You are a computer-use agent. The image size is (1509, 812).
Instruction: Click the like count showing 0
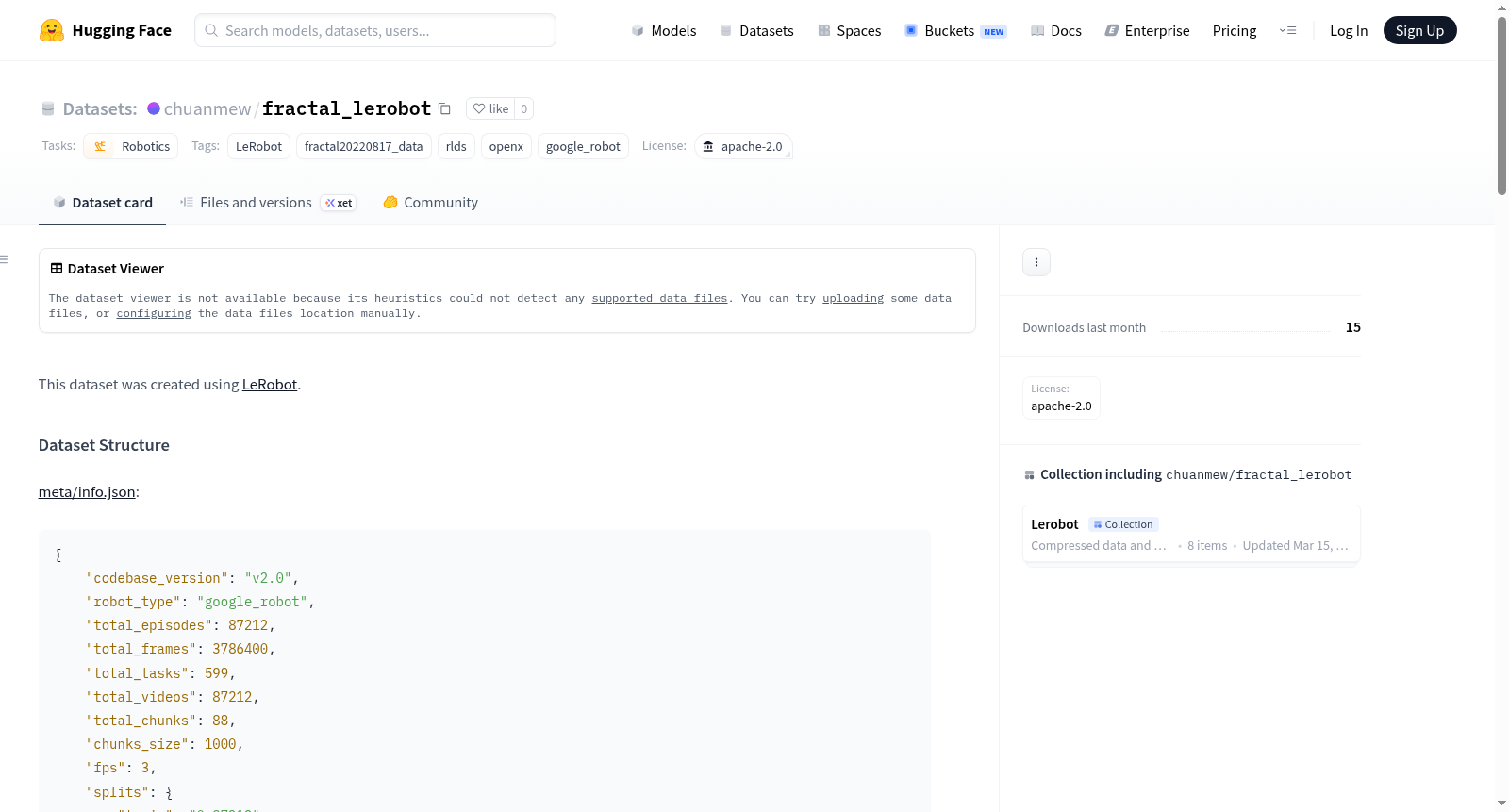(524, 108)
